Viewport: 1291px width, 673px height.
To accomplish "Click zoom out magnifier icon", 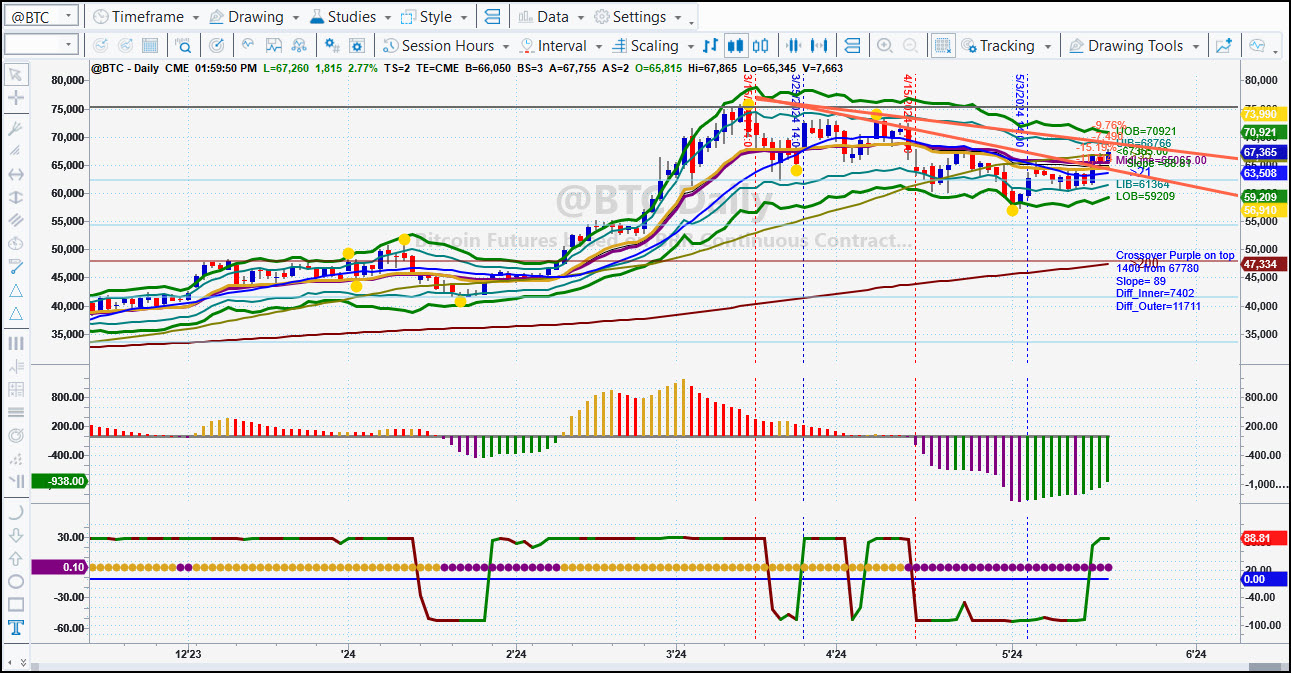I will 910,45.
